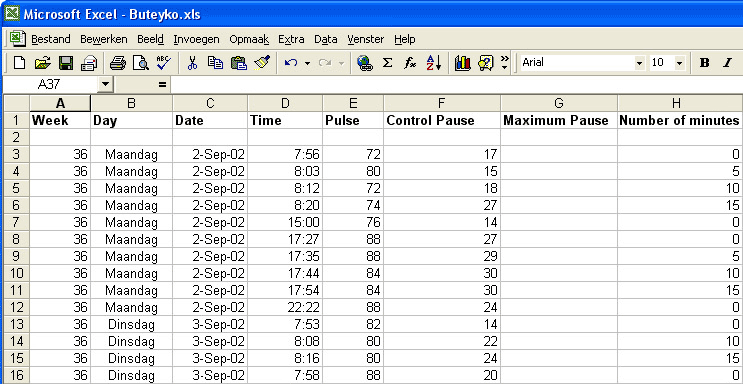The height and width of the screenshot is (384, 743).
Task: Expand the More Buttons toolbar chevron
Action: coord(505,63)
